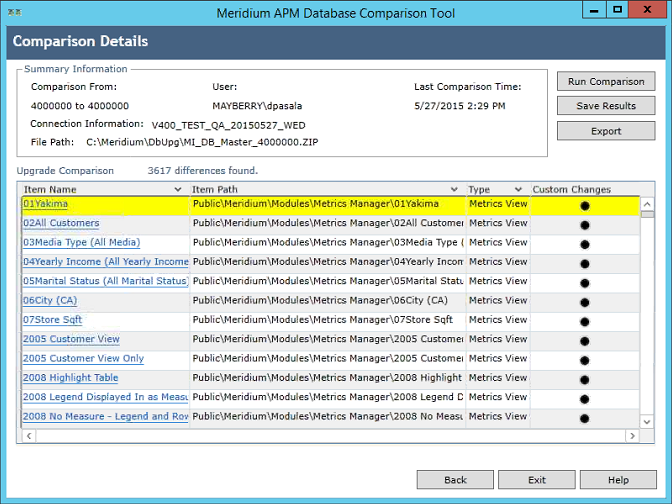The width and height of the screenshot is (672, 504).
Task: Click the Exit button
Action: [537, 480]
